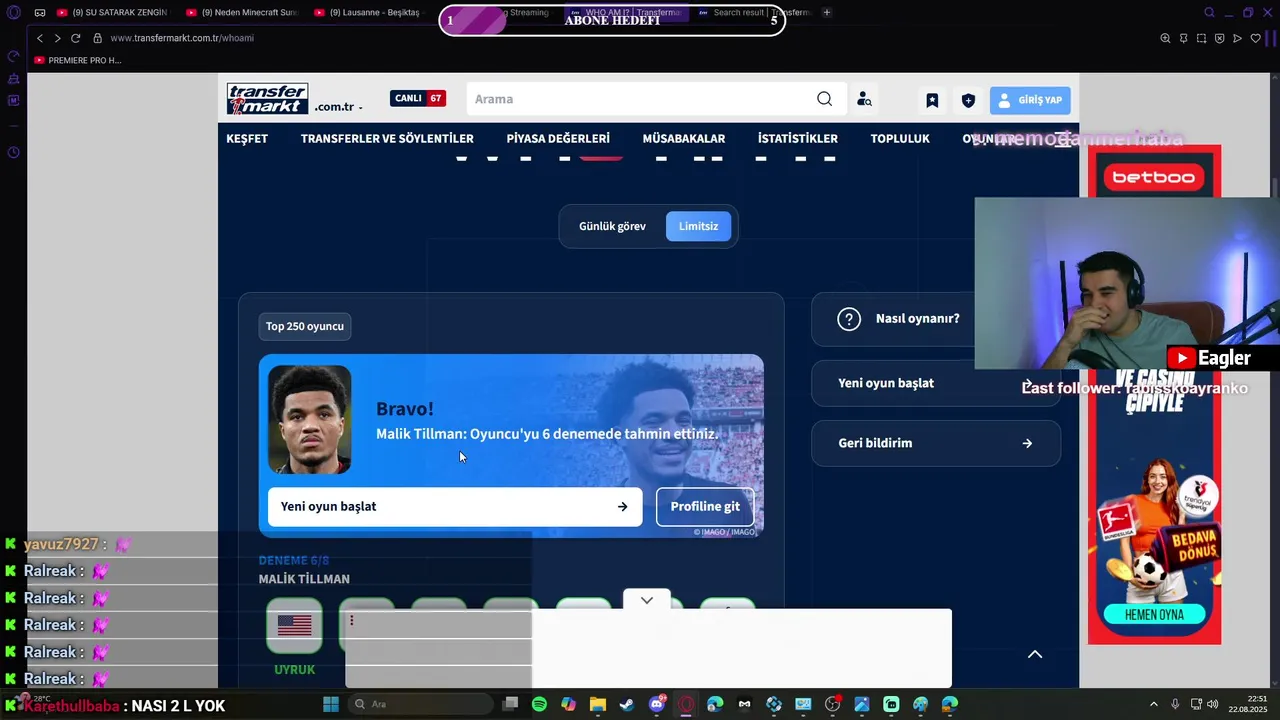Click the pin icon in Opera address bar
The height and width of the screenshot is (720, 1280).
(1183, 38)
